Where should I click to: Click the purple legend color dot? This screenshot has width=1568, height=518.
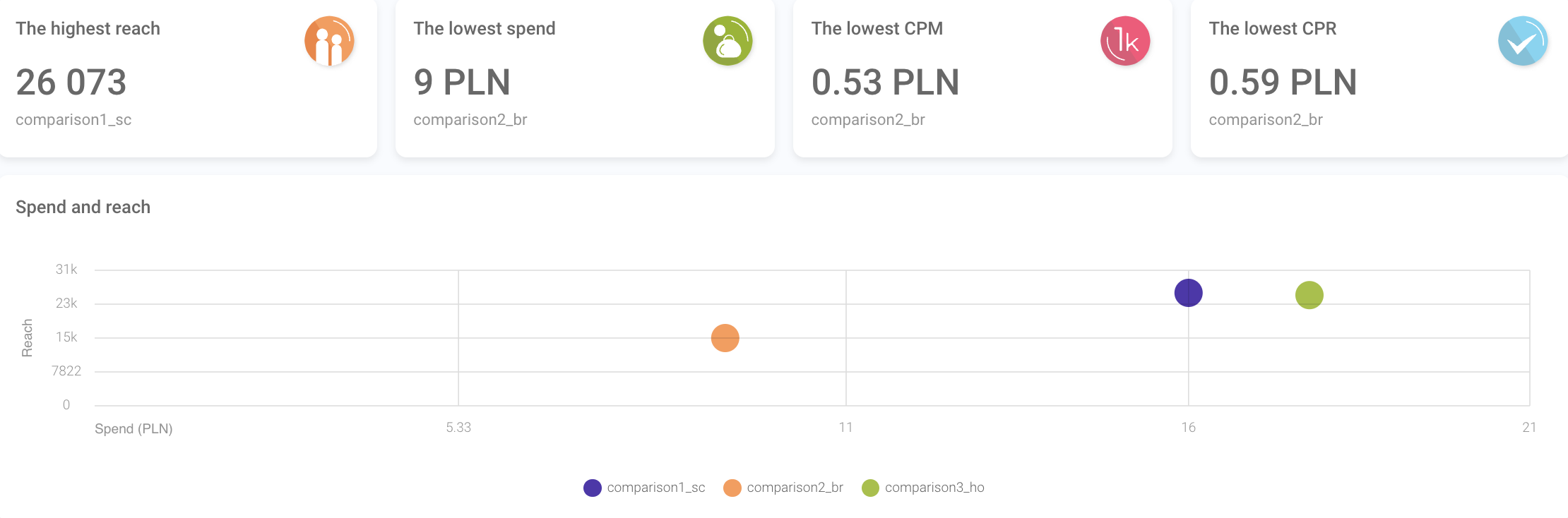(x=593, y=488)
